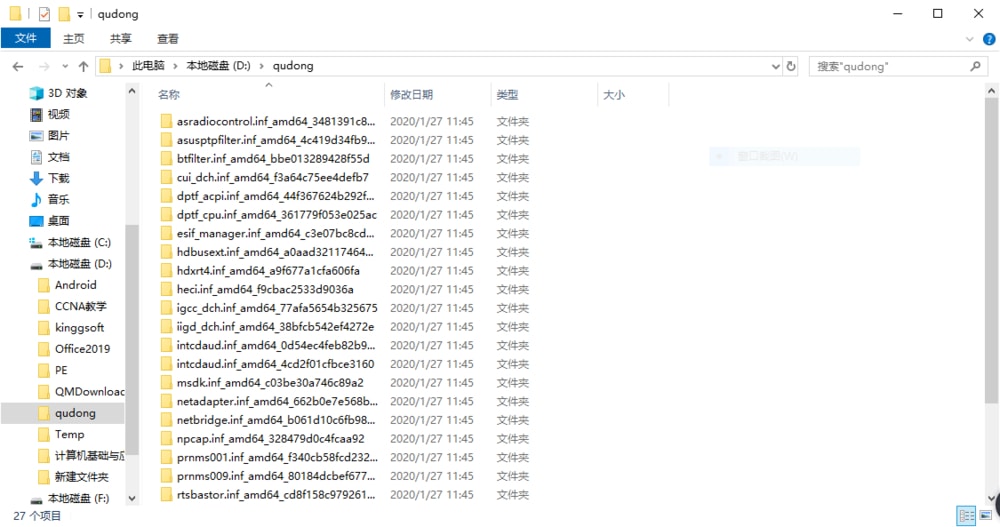Click the navigation pane scroll-down arrow
The image size is (1000, 527).
[132, 499]
